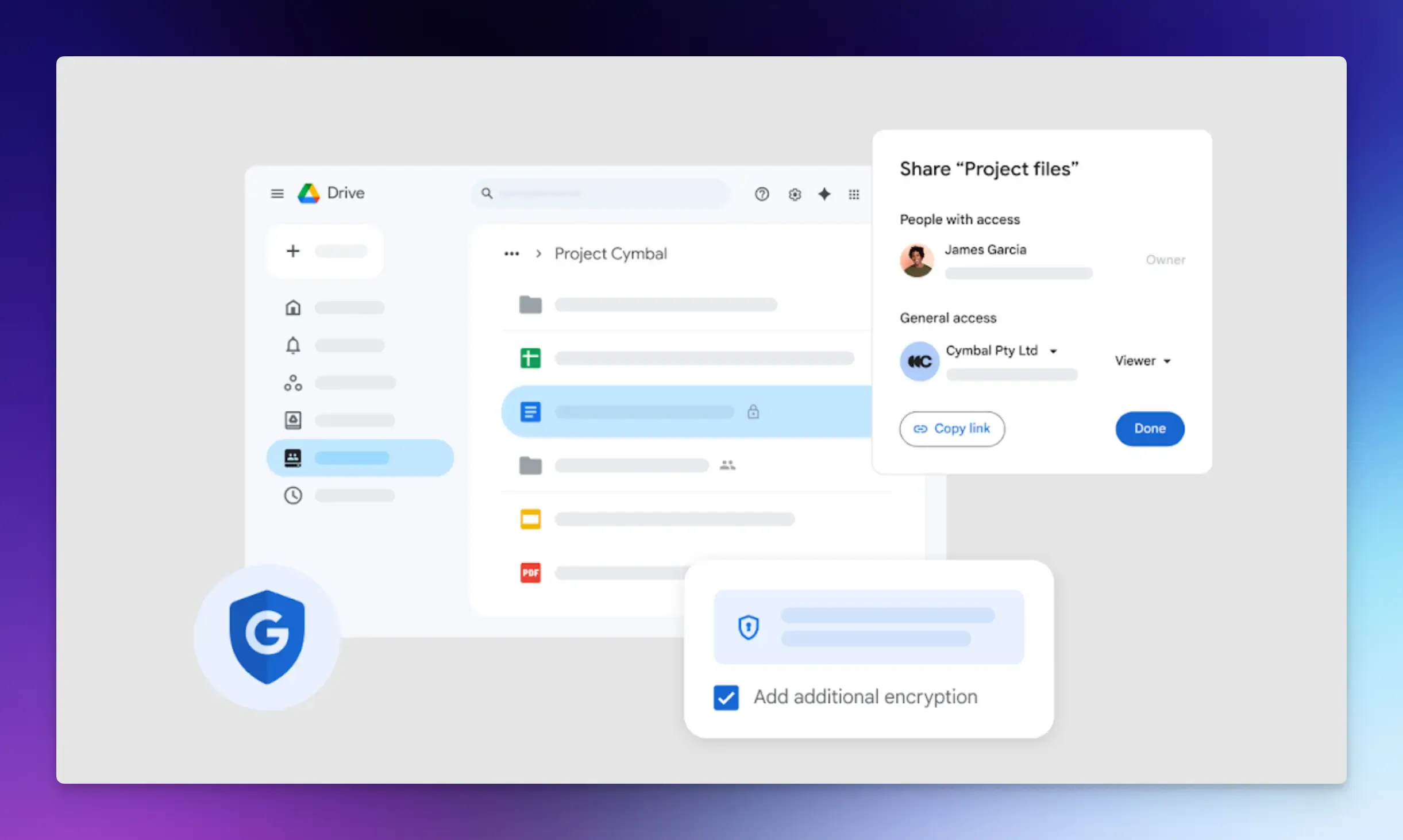Click the hamburger menu icon
This screenshot has height=840, width=1403.
[x=277, y=193]
